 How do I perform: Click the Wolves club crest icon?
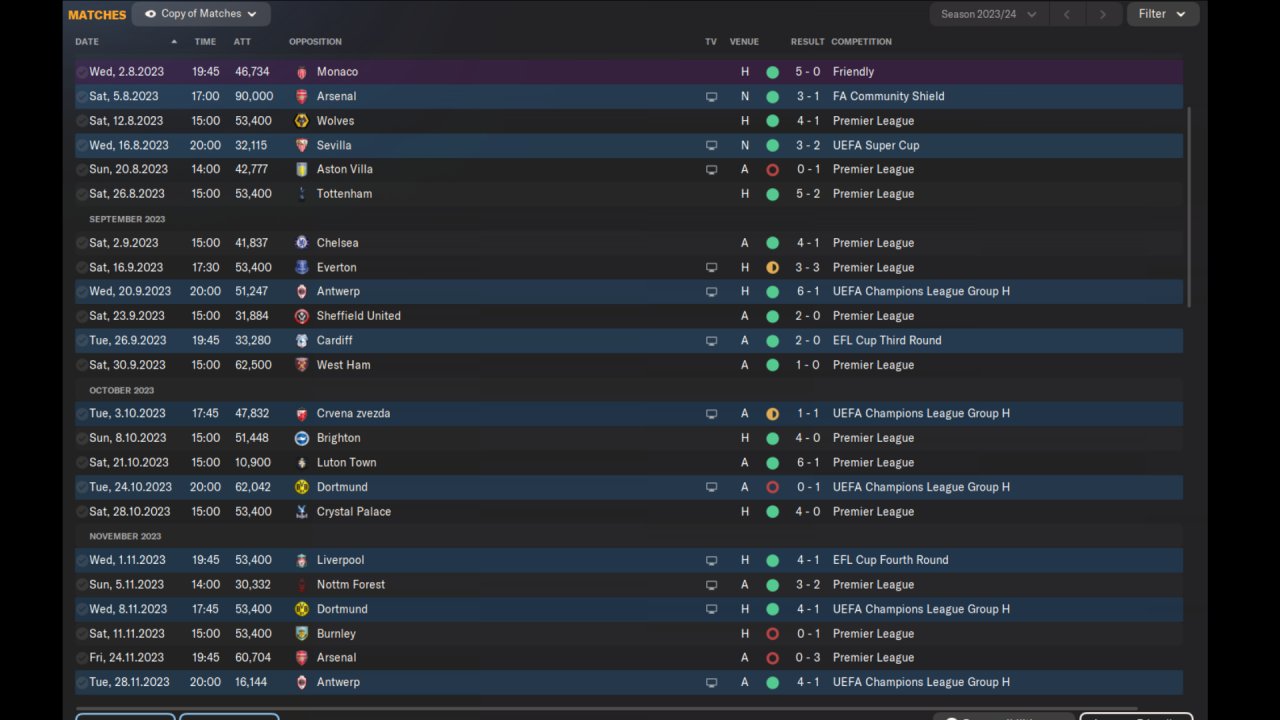point(302,121)
